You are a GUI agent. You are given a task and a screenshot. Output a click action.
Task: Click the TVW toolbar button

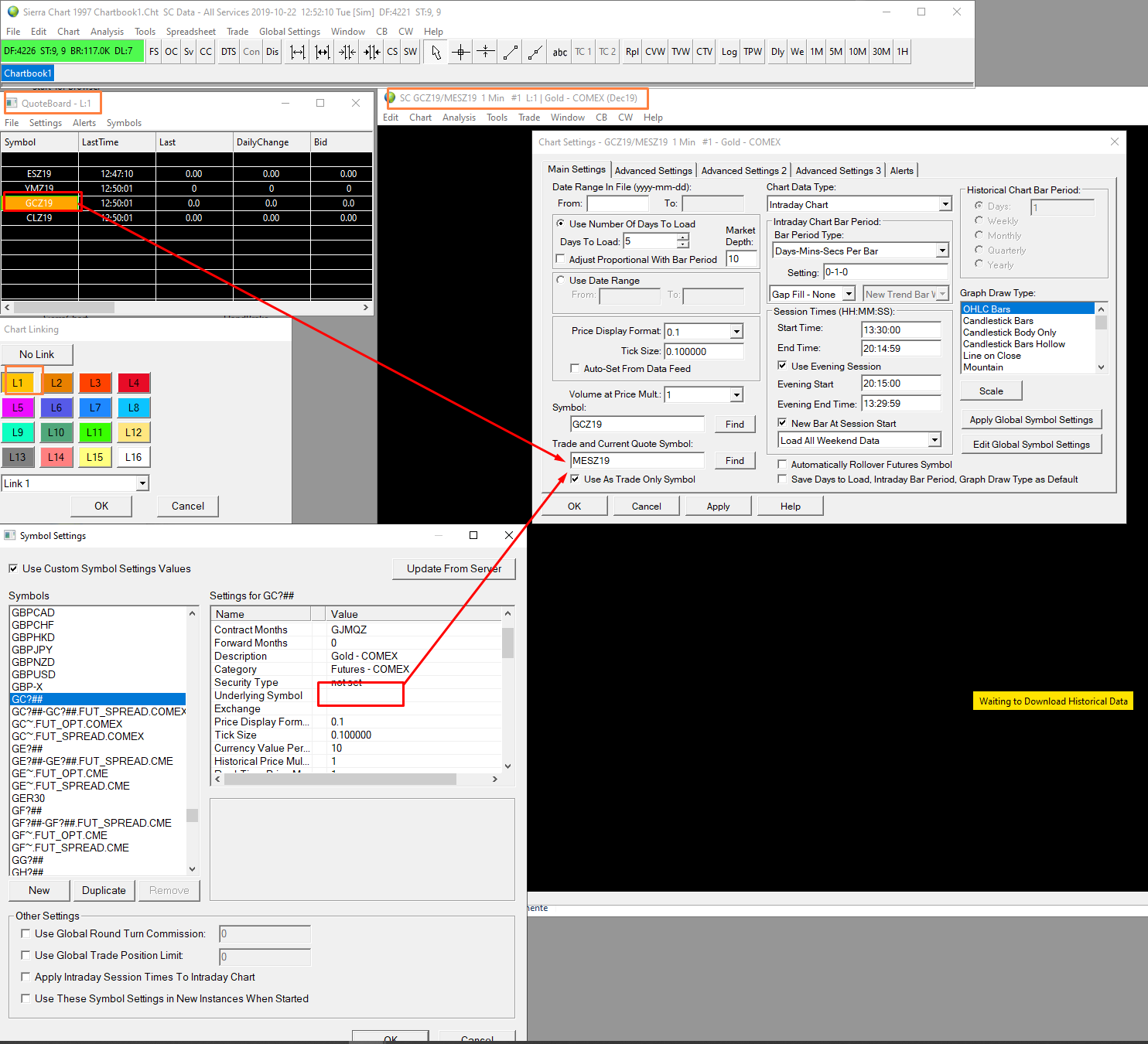[681, 52]
